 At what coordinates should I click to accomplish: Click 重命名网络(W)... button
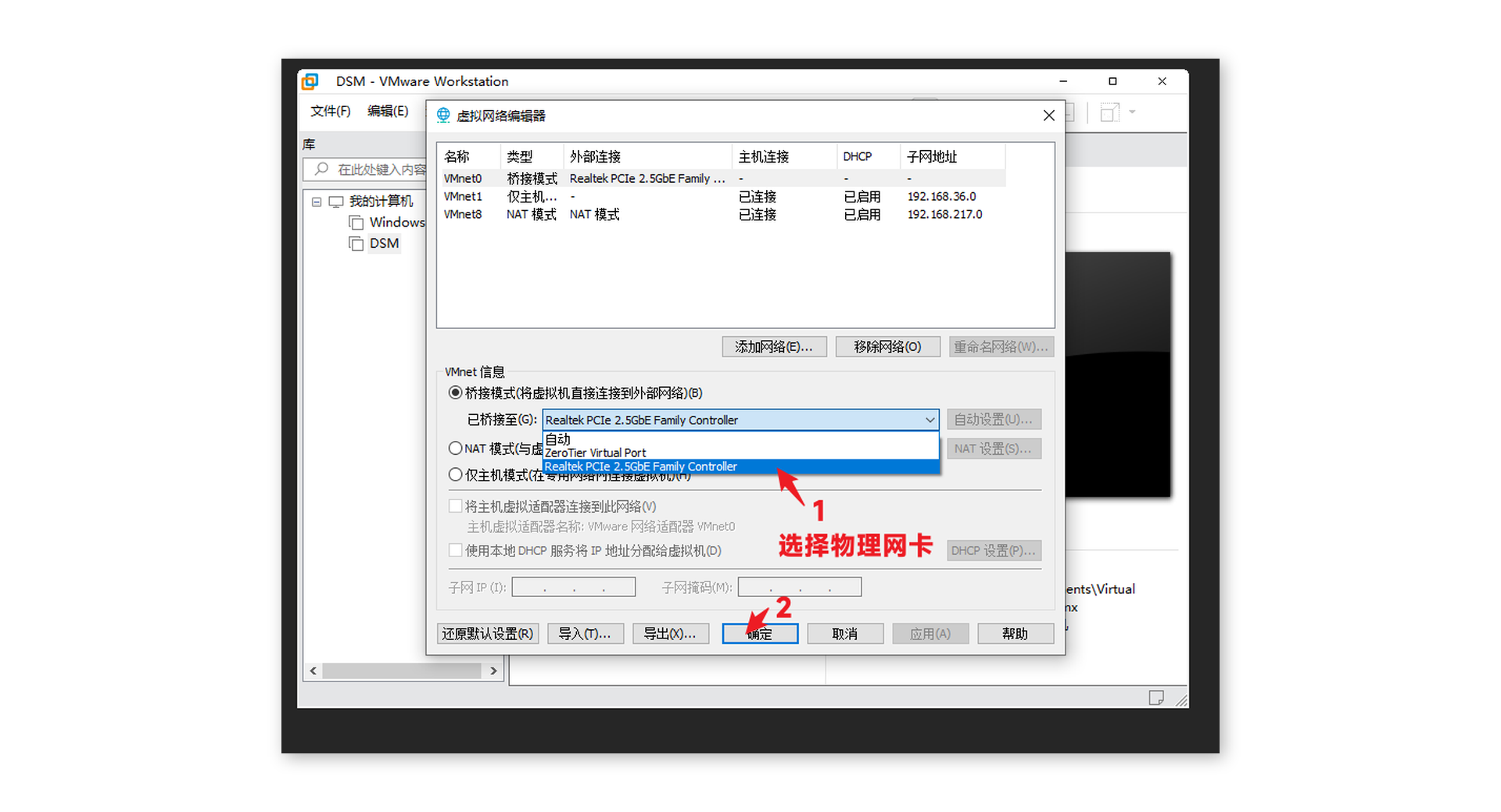pyautogui.click(x=1001, y=346)
